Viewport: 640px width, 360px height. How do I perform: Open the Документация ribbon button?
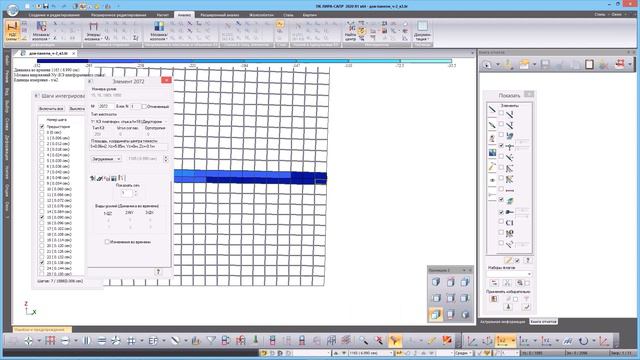click(422, 31)
